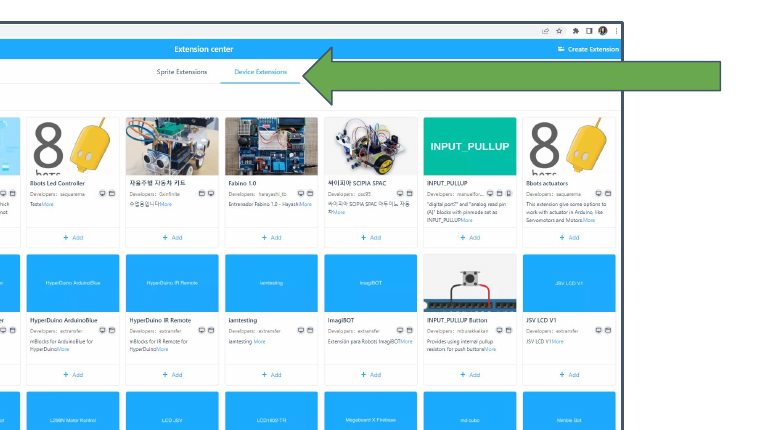This screenshot has width=770, height=430.
Task: Toggle the browser side panel icon
Action: [589, 31]
